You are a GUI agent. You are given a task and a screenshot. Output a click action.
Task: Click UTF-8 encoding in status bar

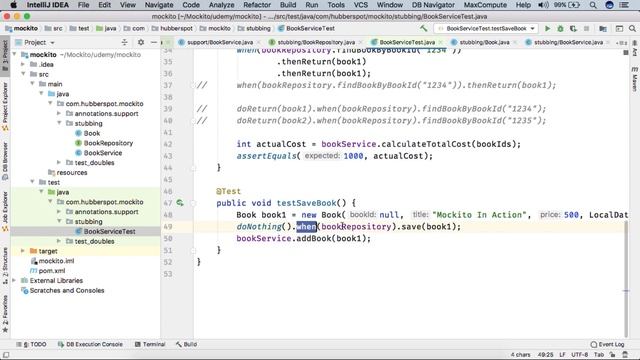(580, 355)
